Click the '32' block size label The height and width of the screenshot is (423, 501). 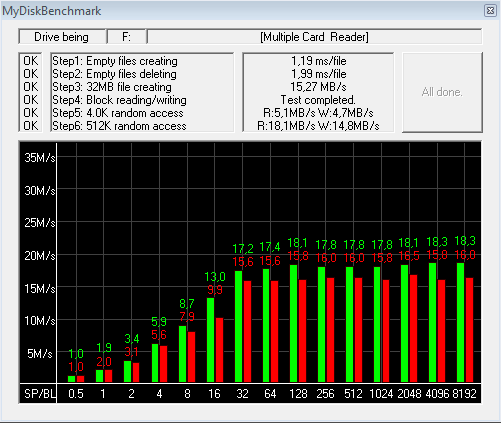click(242, 394)
